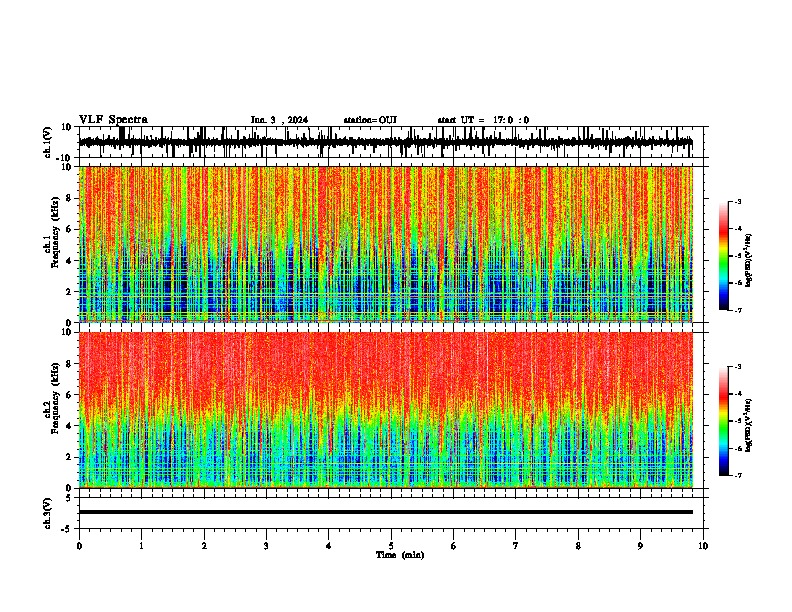Click the 'start UT = 17:0 :0' text

[x=483, y=120]
